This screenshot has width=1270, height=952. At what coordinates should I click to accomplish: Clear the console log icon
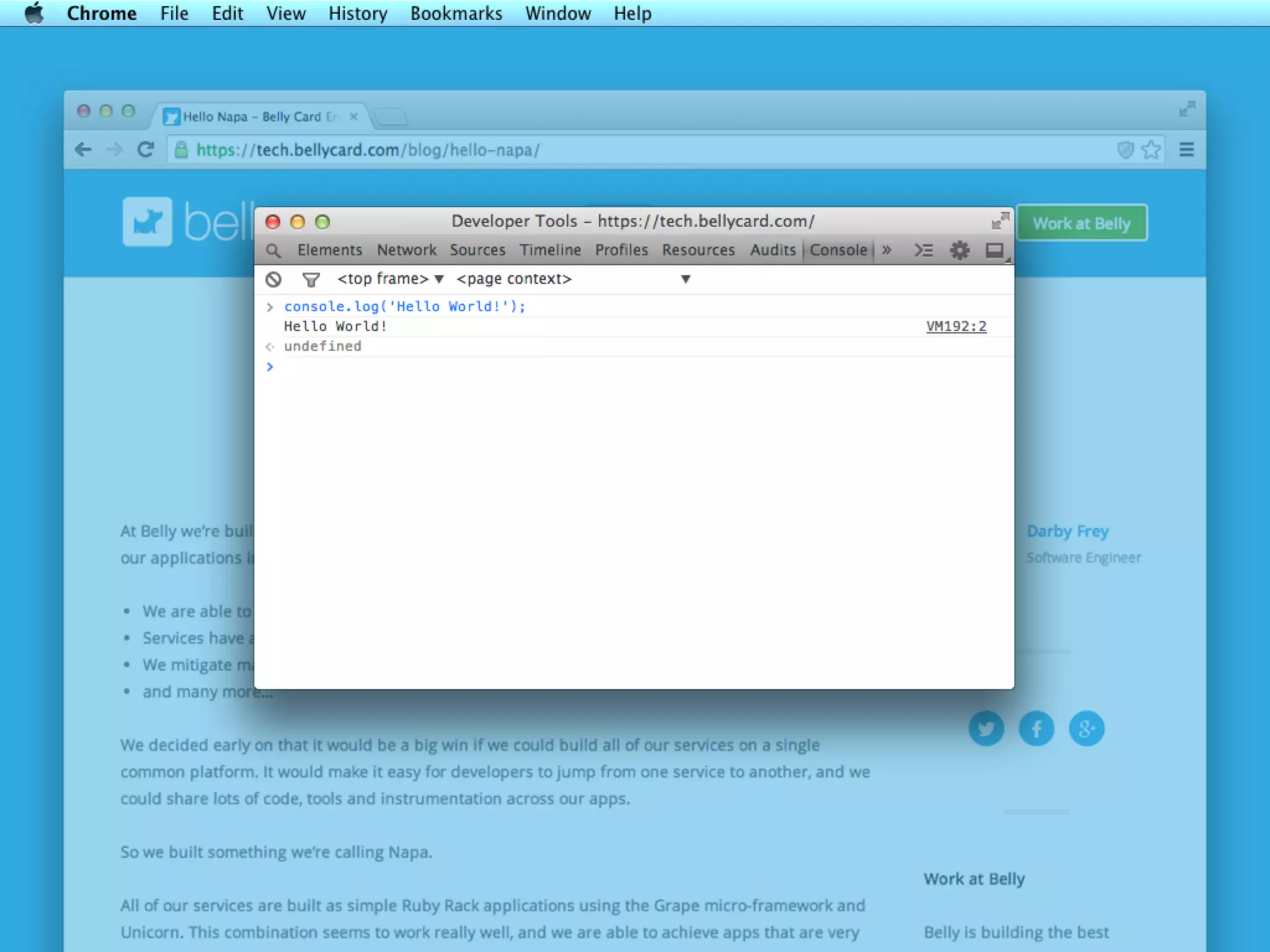[273, 280]
